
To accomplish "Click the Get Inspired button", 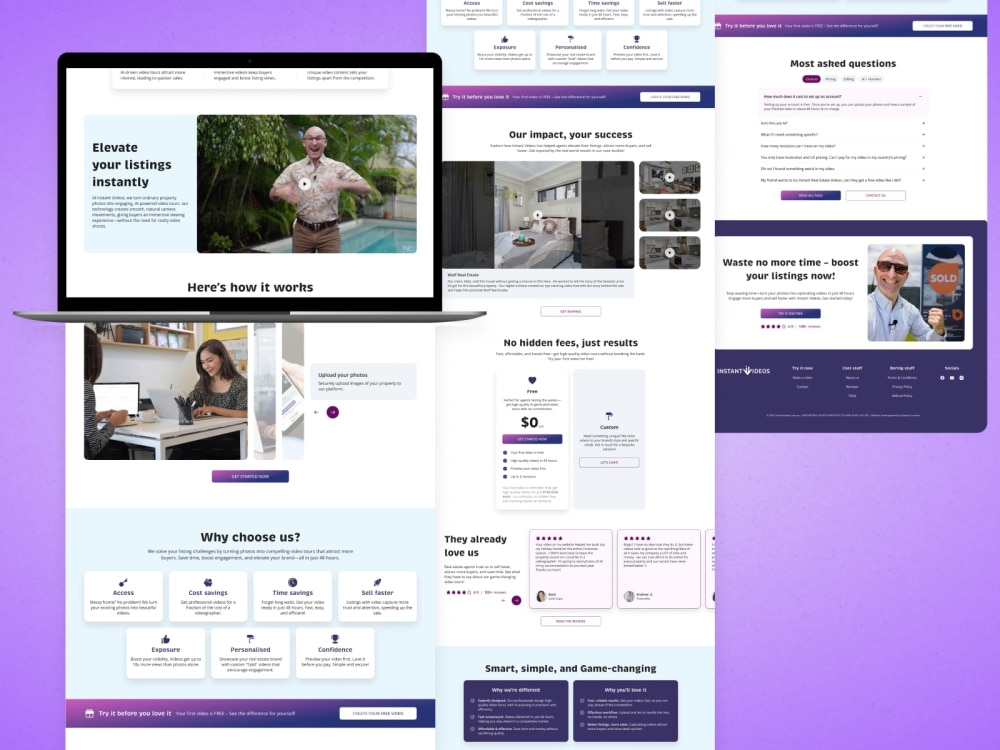I will (570, 312).
